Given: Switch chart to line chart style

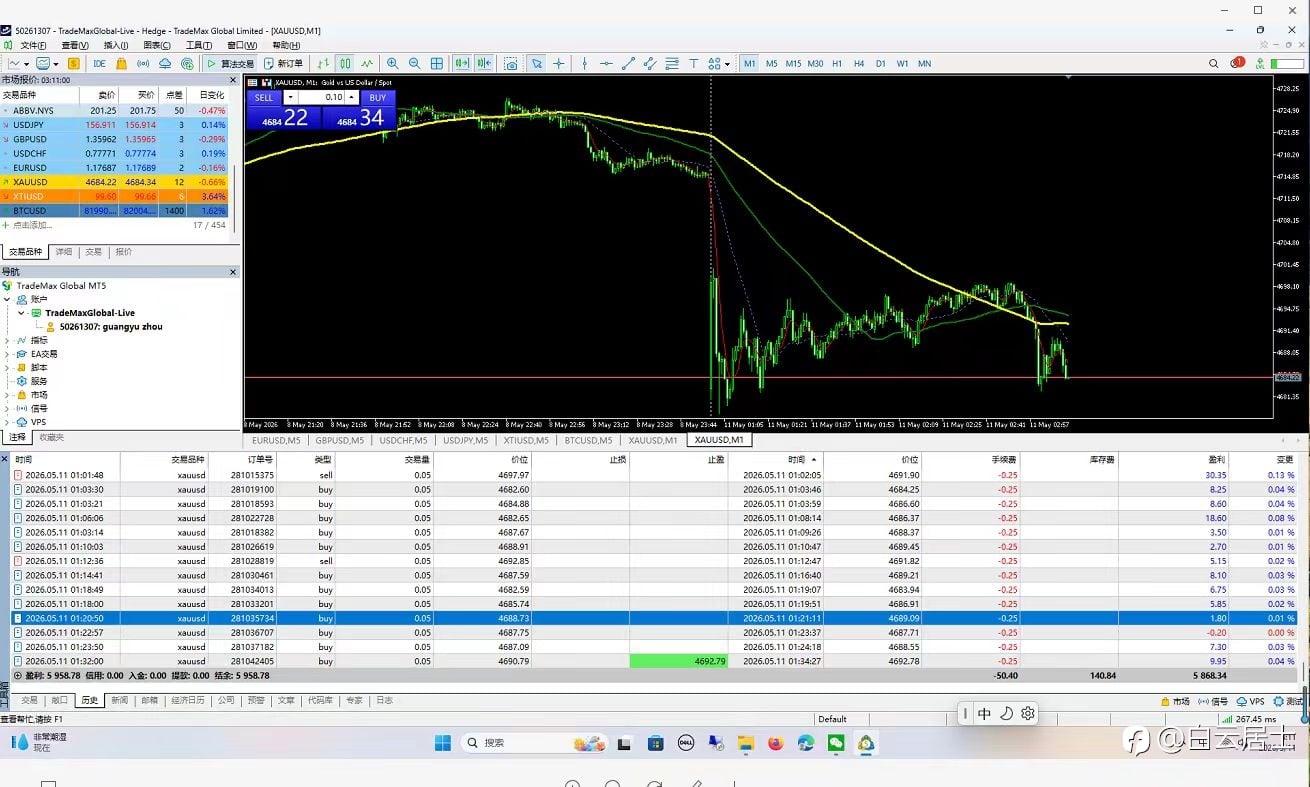Looking at the screenshot, I should click(367, 63).
